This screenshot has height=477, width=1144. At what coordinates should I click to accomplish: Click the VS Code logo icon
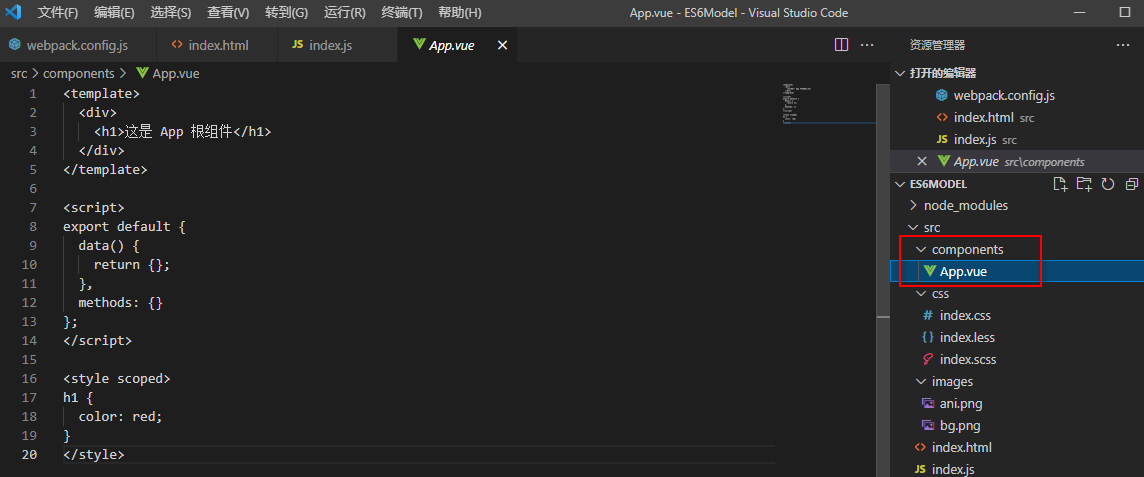click(13, 12)
